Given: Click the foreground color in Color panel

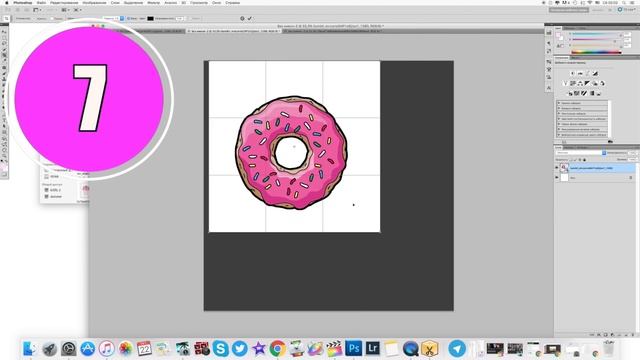Looking at the screenshot, I should pos(559,36).
